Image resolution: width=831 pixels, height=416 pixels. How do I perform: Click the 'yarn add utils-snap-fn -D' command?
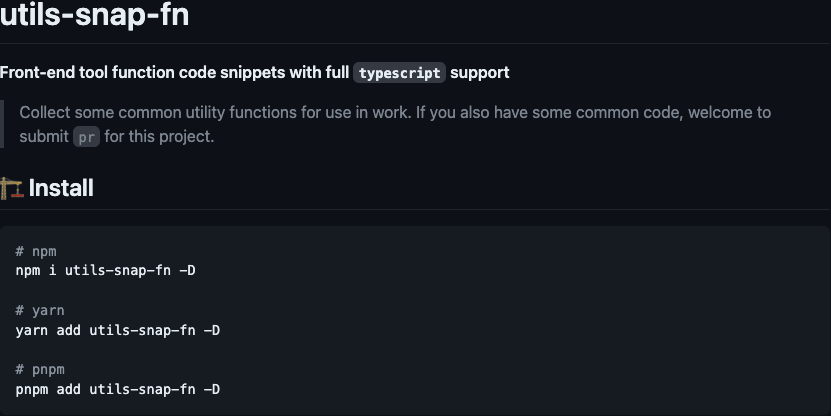pos(118,330)
